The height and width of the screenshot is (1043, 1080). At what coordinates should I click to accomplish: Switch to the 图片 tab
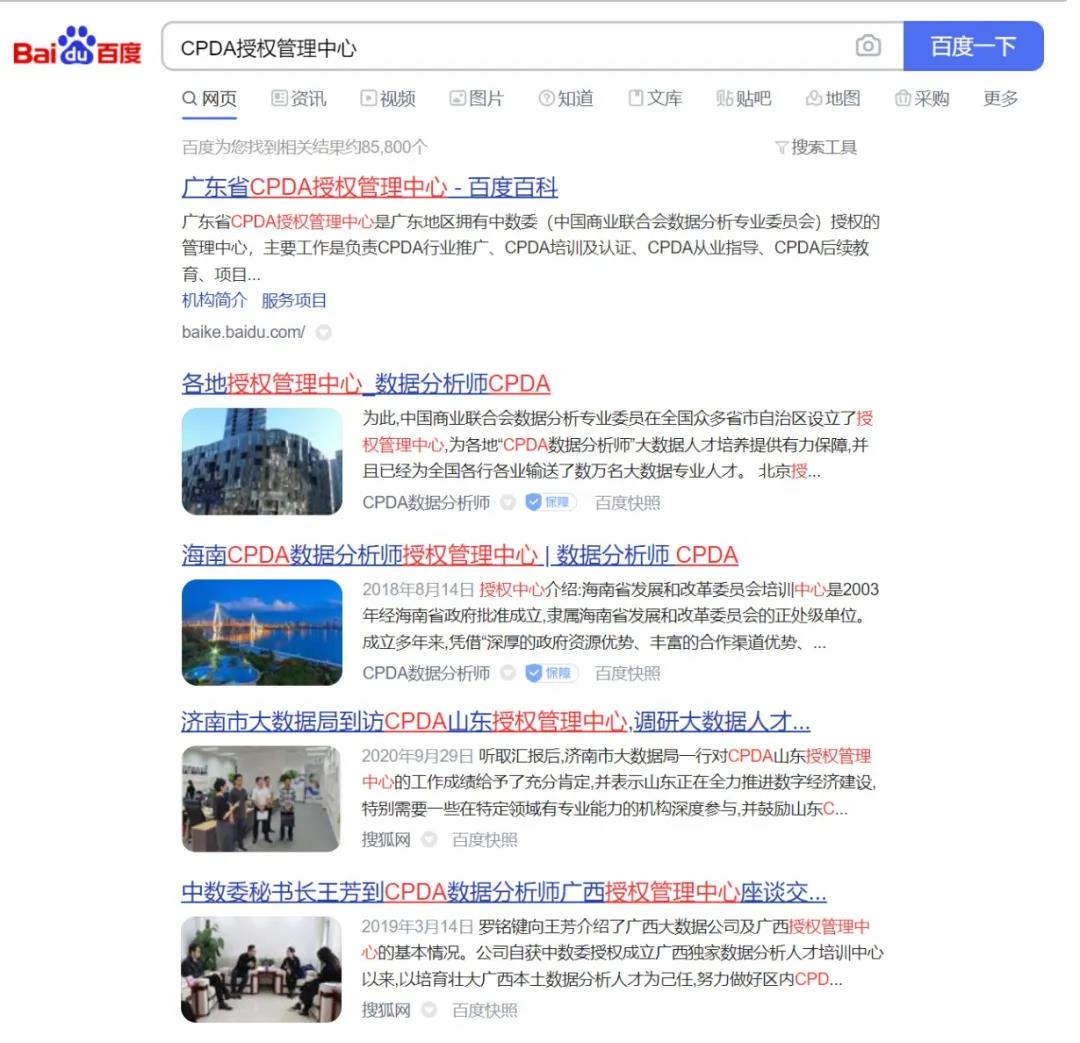click(x=477, y=99)
